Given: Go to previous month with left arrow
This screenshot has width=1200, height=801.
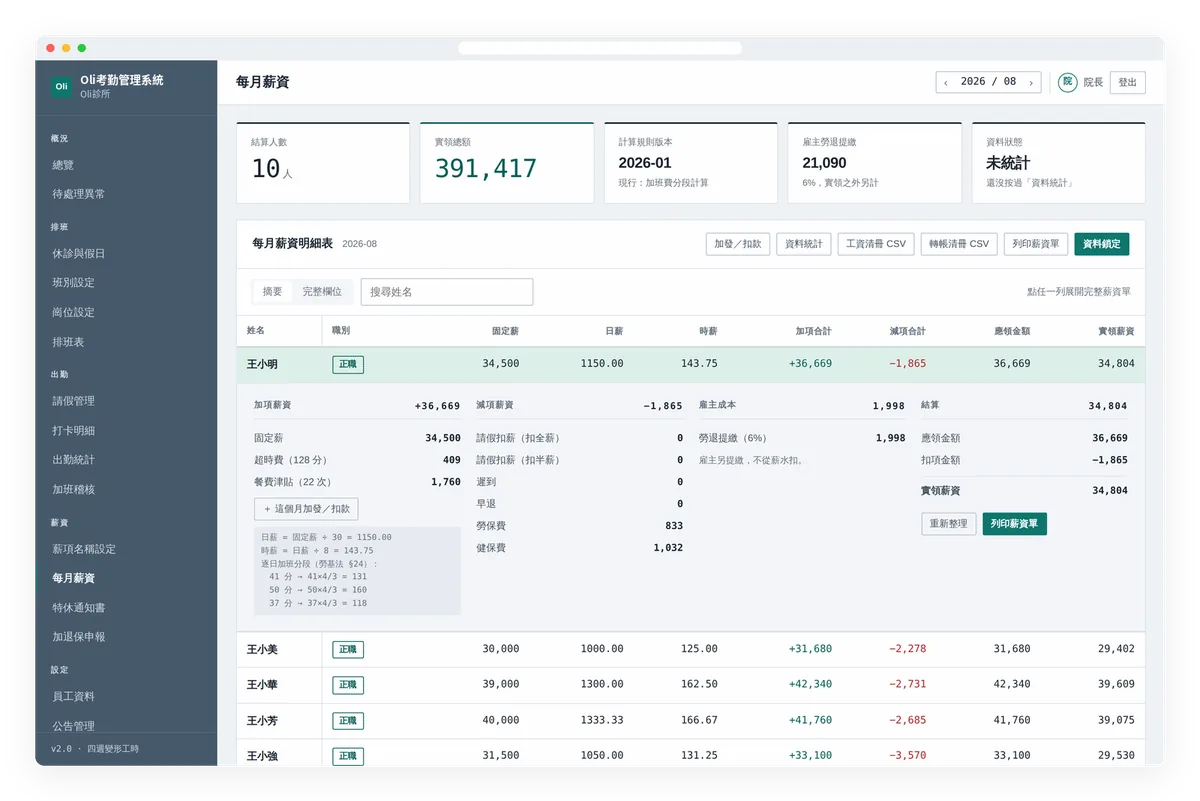Looking at the screenshot, I should [946, 83].
